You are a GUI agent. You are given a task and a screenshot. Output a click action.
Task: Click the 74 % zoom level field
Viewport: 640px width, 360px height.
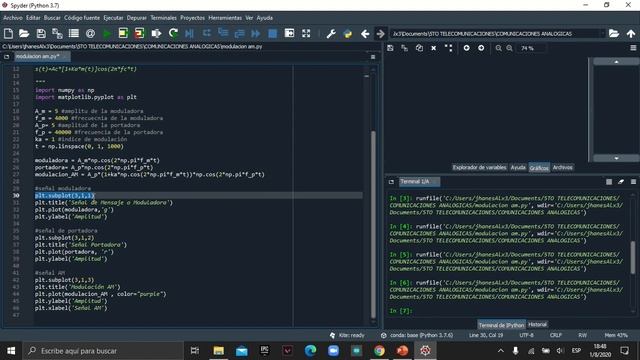coord(531,48)
